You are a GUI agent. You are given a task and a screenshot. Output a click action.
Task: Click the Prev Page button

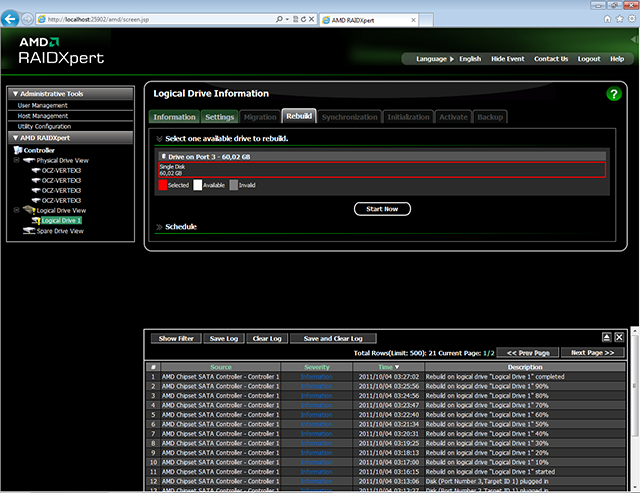528,353
